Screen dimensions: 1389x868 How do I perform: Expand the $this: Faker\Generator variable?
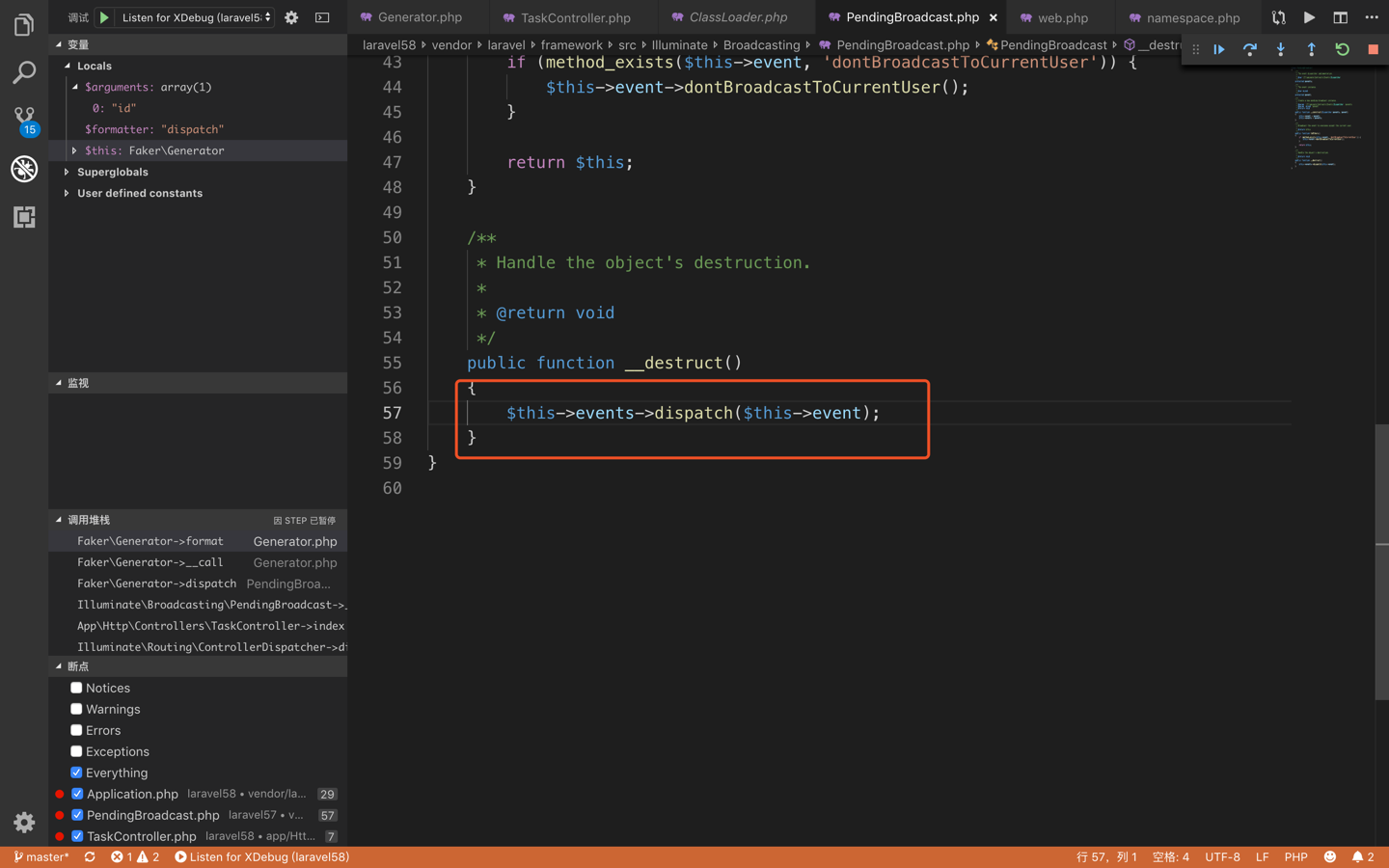click(x=74, y=149)
